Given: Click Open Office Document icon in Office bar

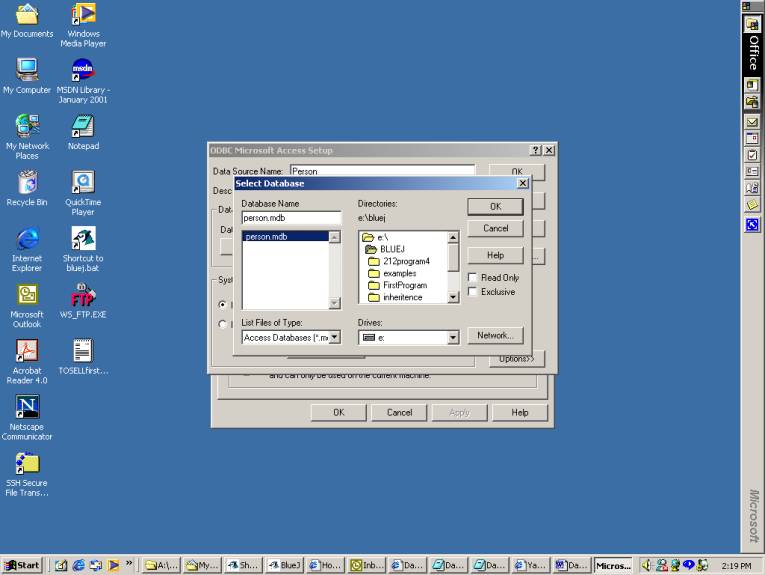Looking at the screenshot, I should point(752,102).
